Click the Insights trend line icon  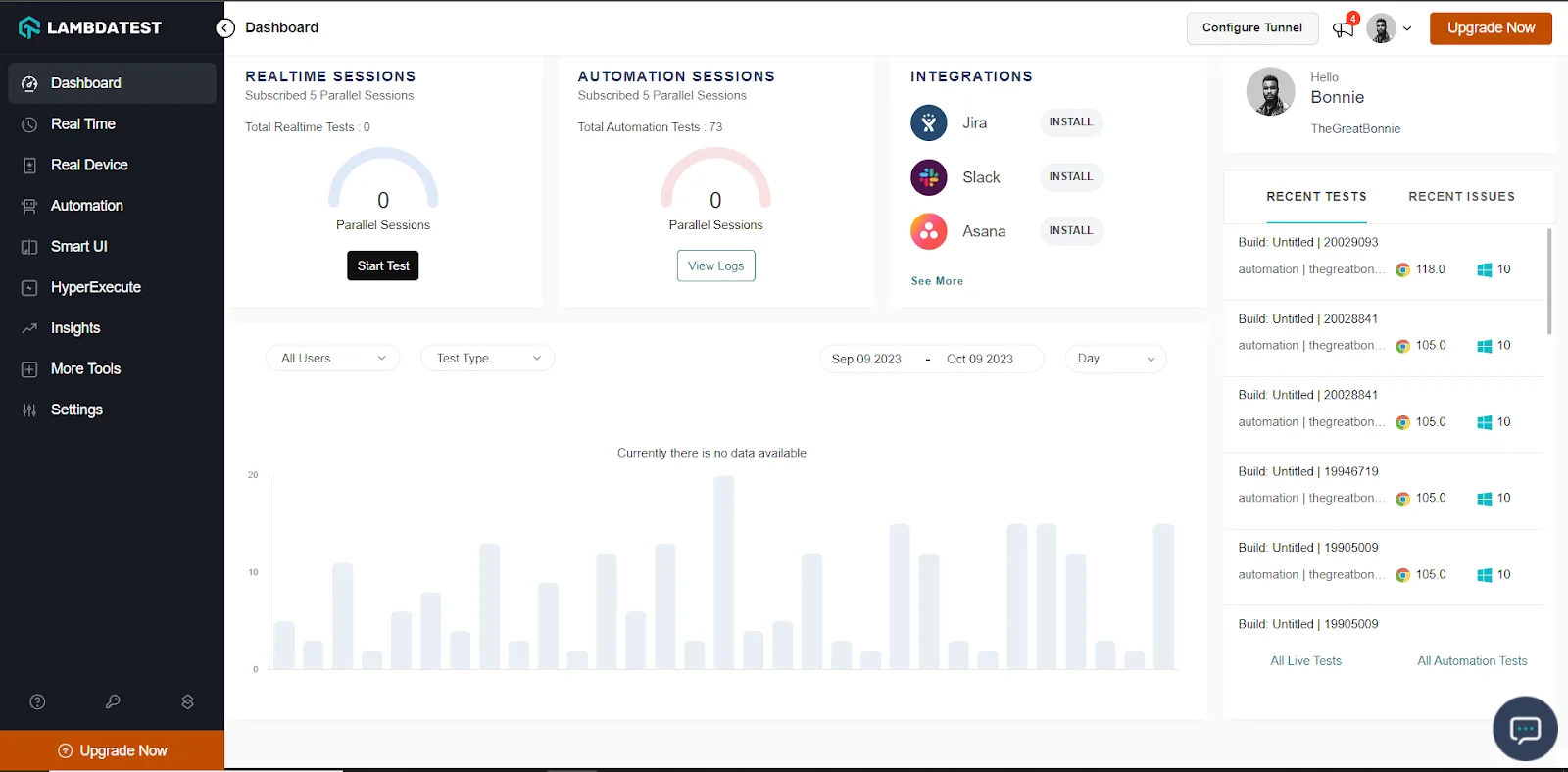pos(29,328)
